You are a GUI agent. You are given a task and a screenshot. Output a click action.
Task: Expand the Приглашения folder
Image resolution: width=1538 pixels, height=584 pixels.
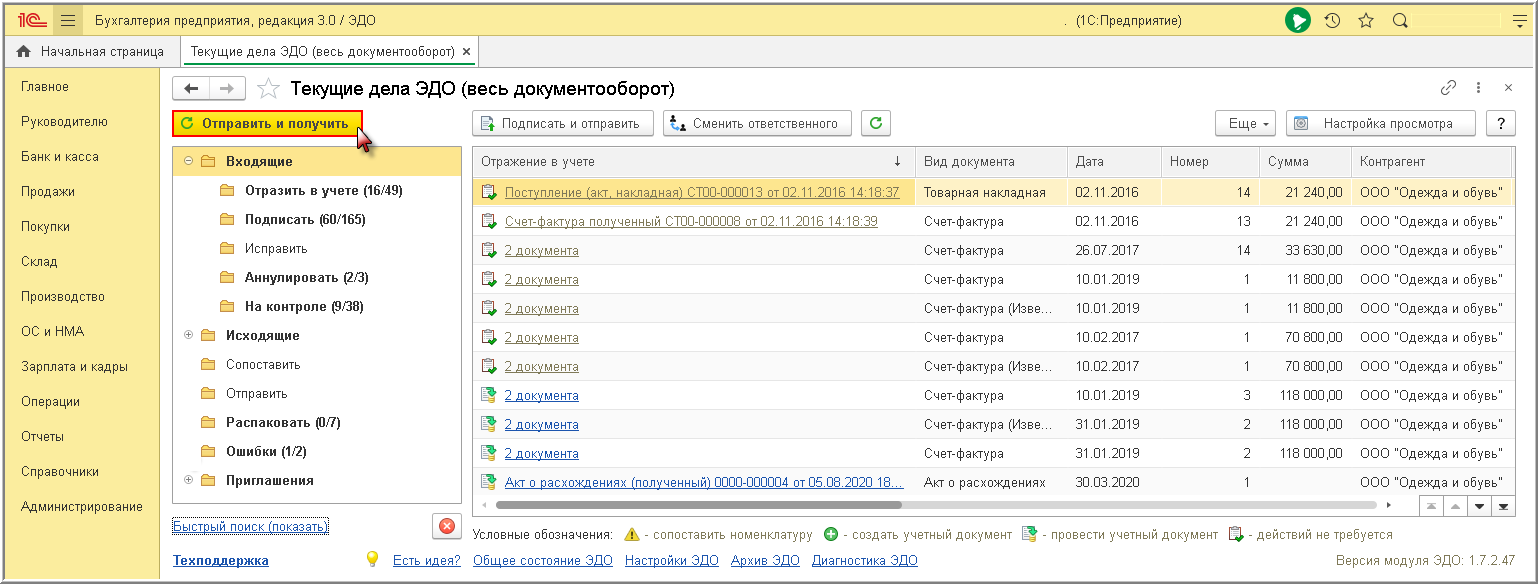188,480
